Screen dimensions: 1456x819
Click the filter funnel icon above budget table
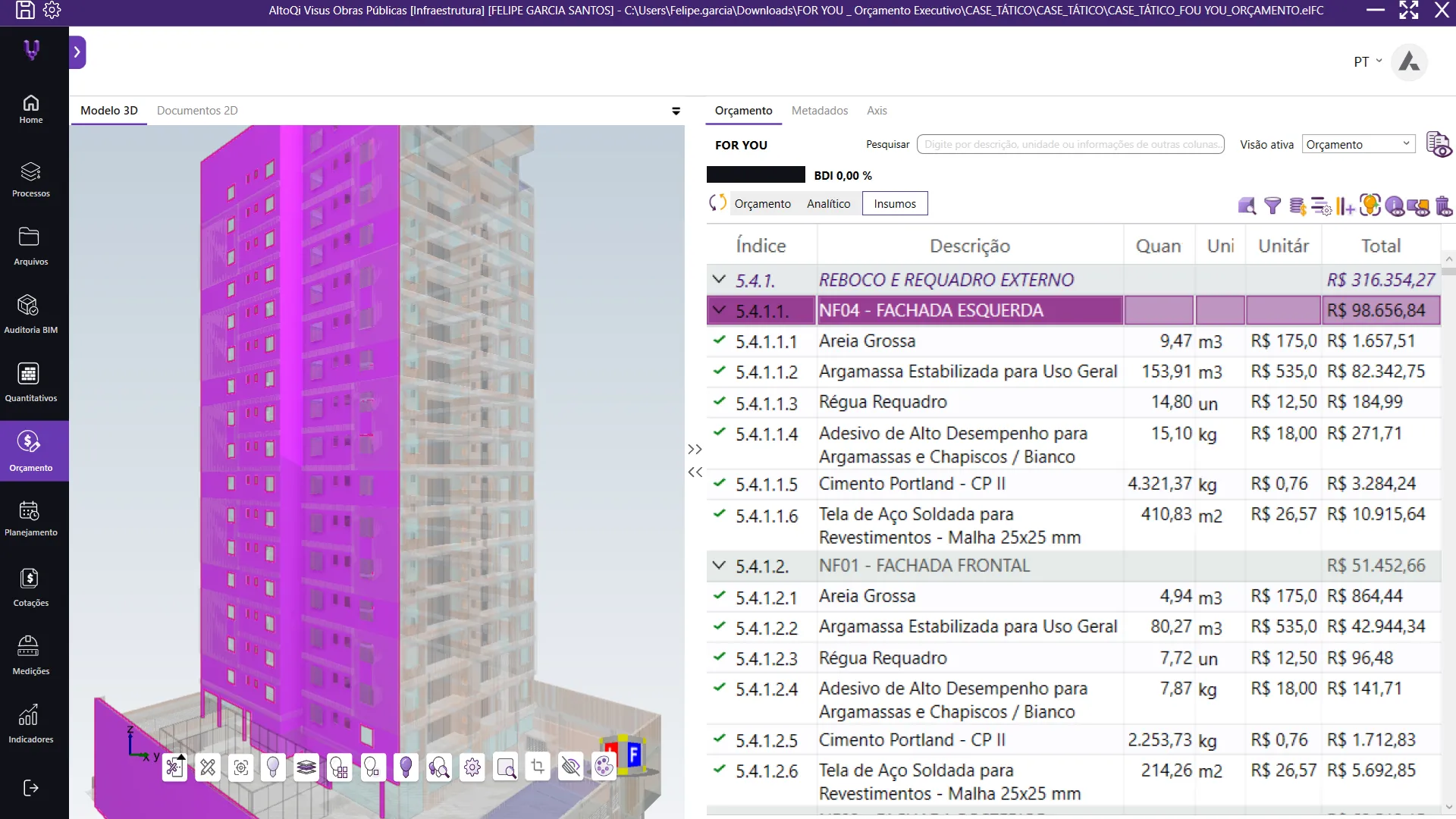tap(1272, 206)
